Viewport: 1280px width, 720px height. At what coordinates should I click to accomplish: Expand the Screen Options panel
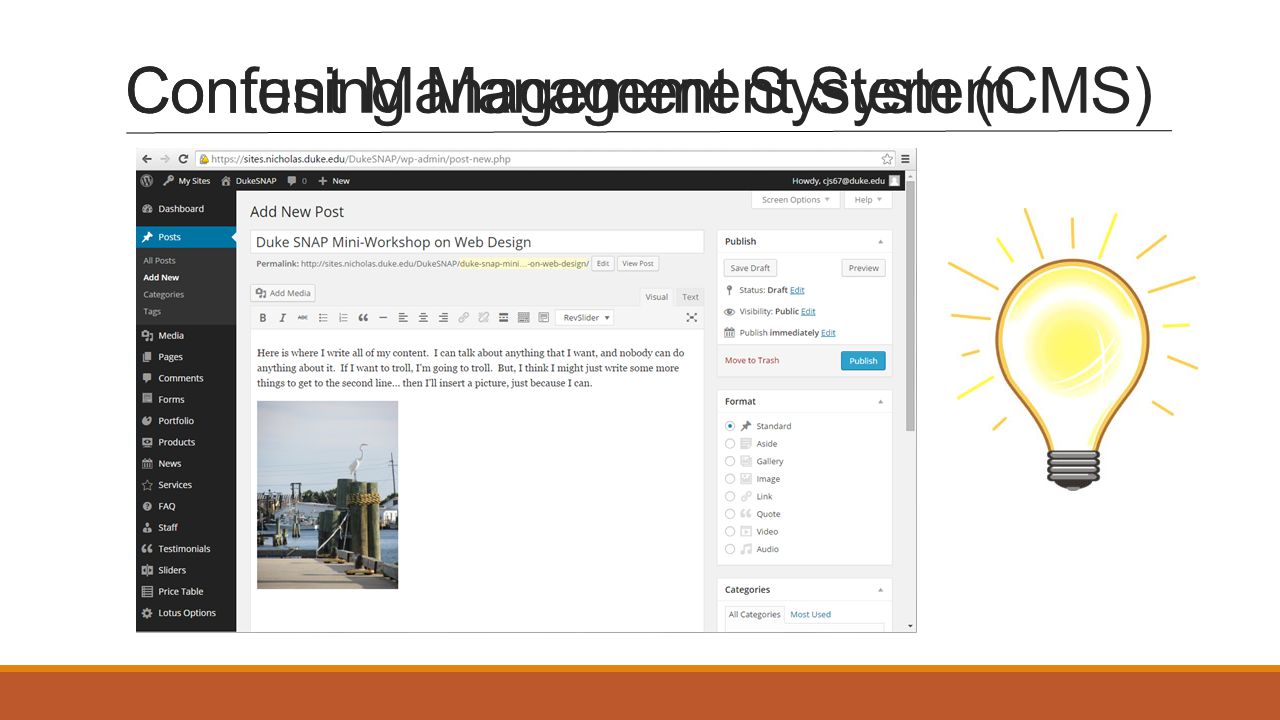(x=795, y=200)
